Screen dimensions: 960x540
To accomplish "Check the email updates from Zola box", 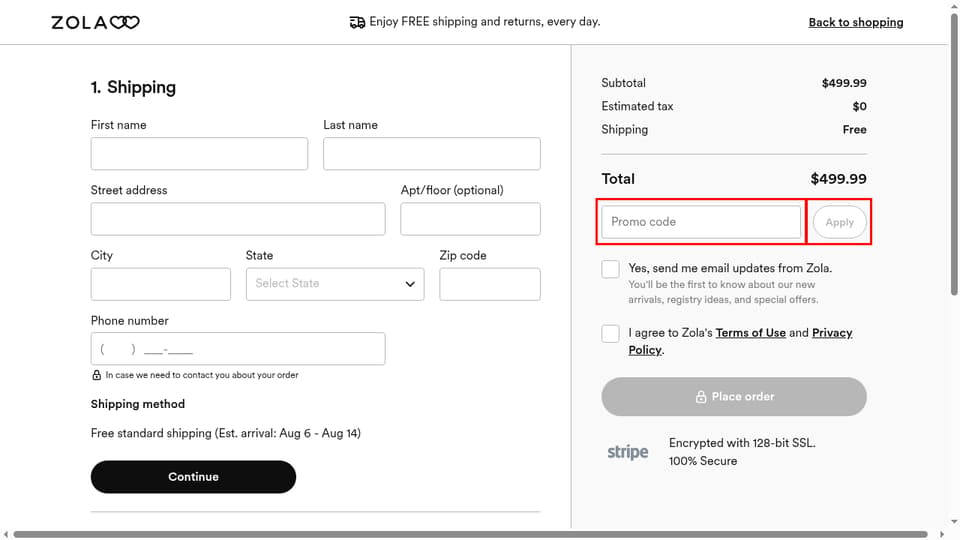I will point(610,269).
